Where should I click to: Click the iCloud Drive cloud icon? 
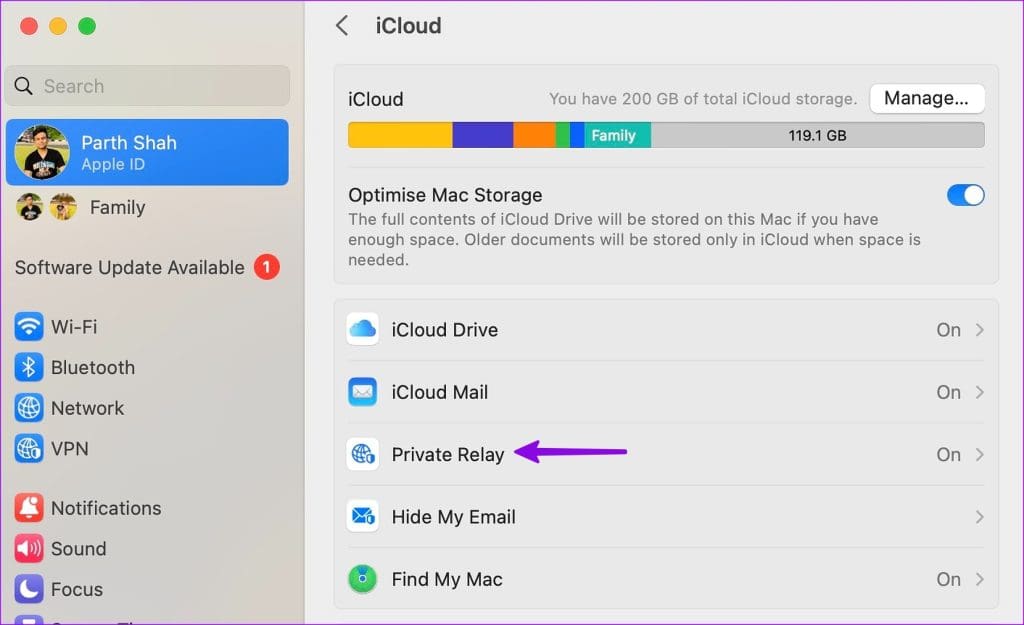362,330
